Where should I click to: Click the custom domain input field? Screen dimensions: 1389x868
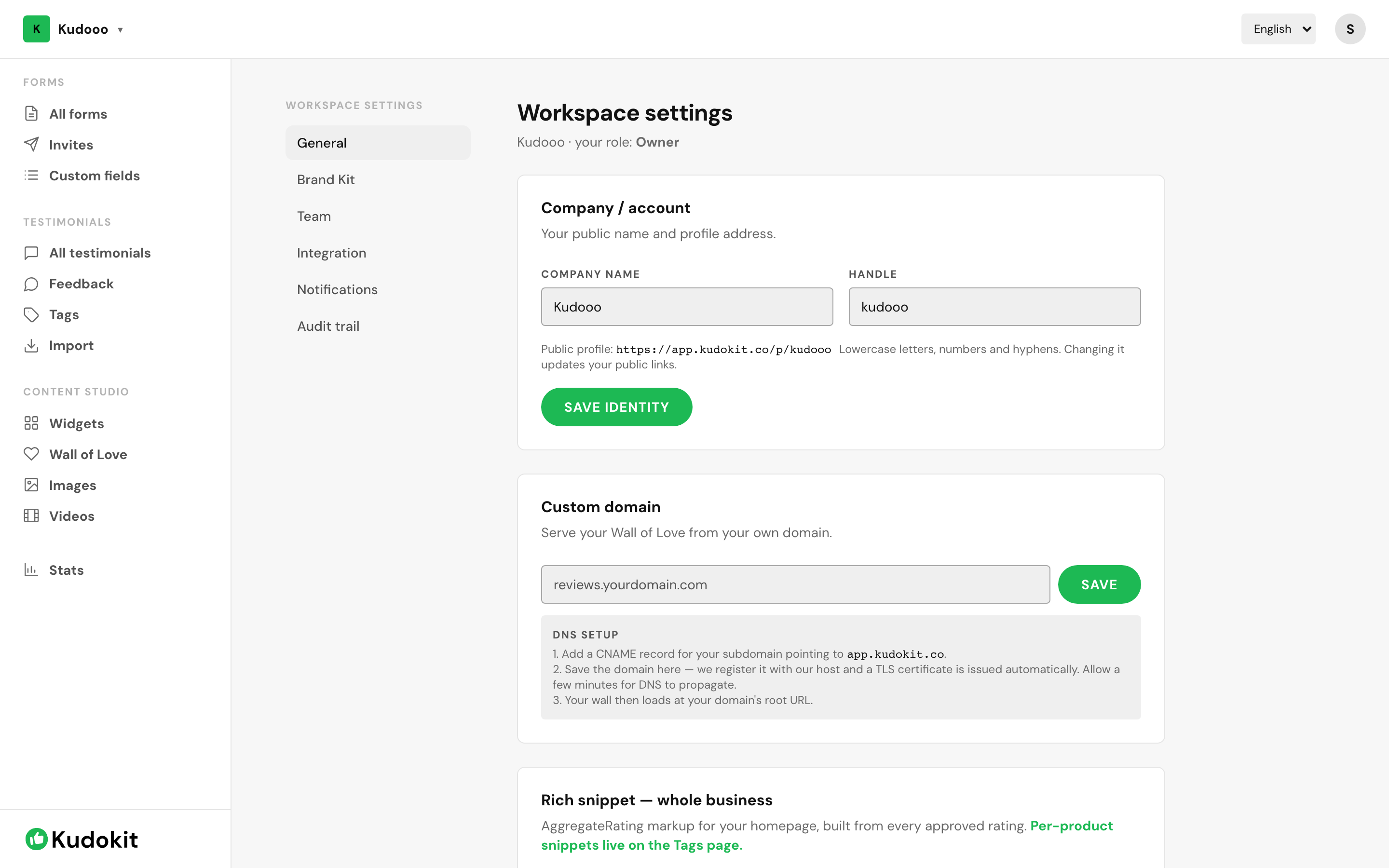(795, 584)
